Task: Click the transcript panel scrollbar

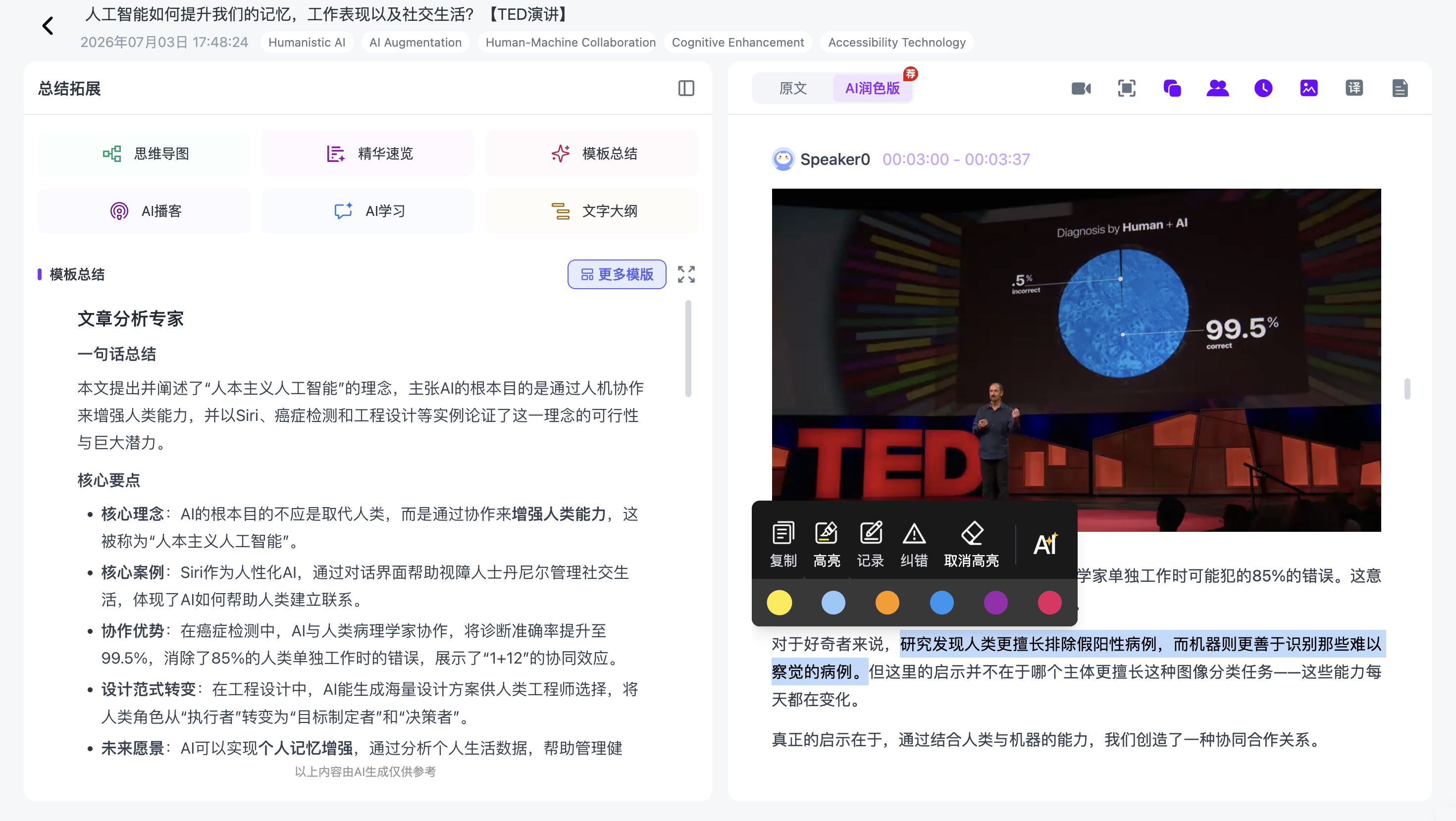Action: pos(1407,389)
